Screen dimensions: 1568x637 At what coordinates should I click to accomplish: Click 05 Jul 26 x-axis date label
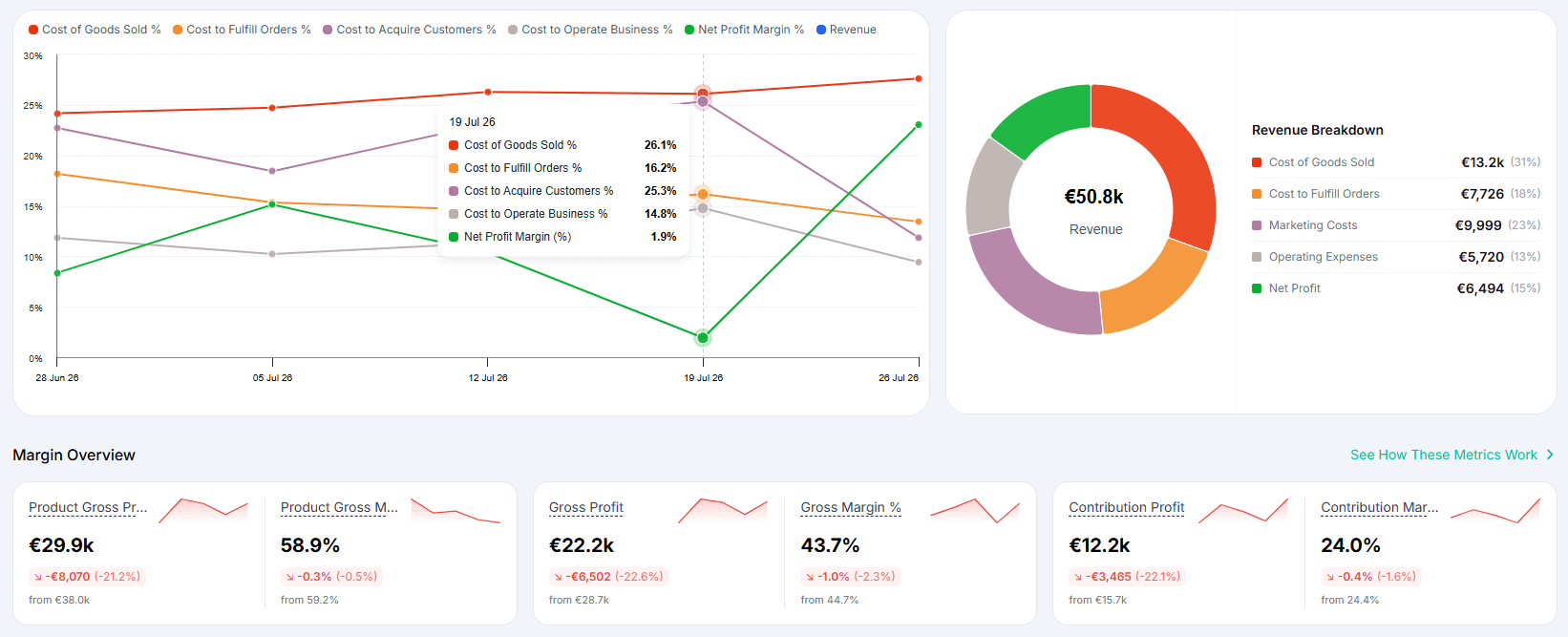[x=272, y=378]
